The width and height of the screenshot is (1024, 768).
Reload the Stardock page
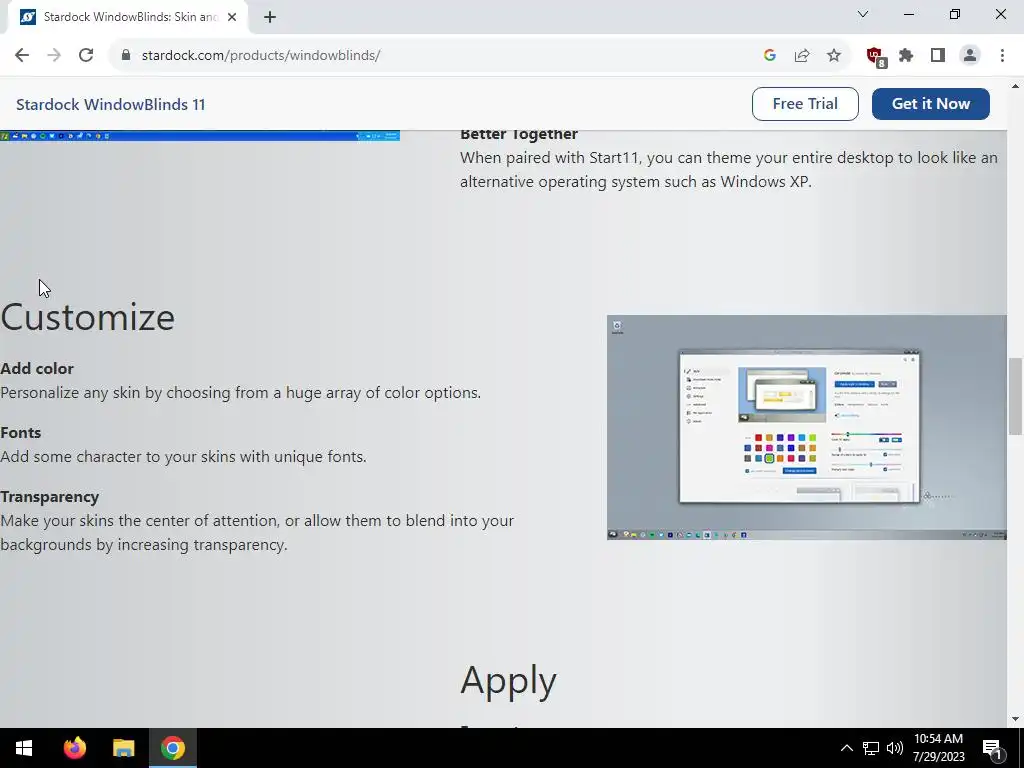coord(86,56)
